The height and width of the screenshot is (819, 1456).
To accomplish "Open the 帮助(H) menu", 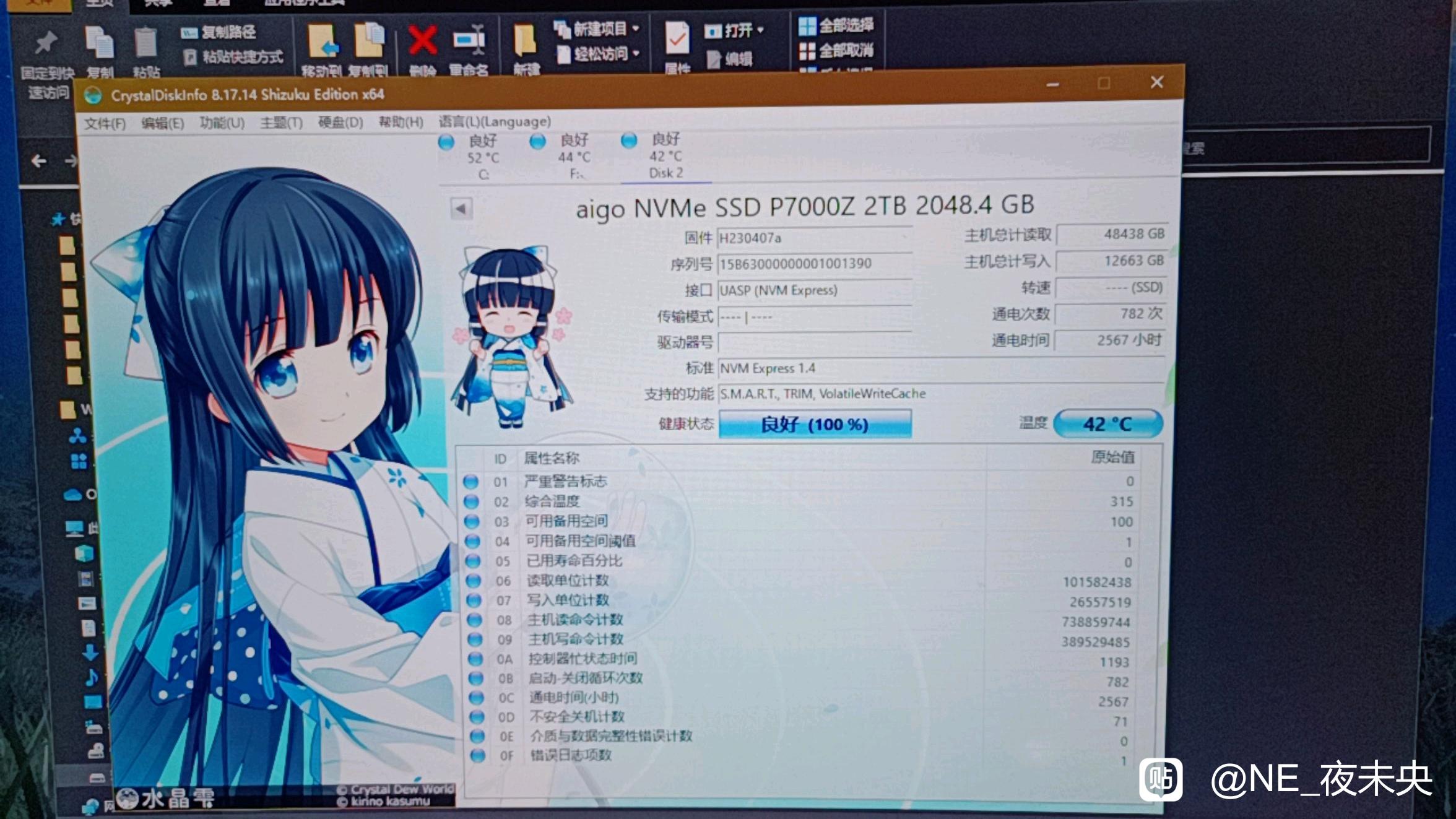I will point(401,121).
